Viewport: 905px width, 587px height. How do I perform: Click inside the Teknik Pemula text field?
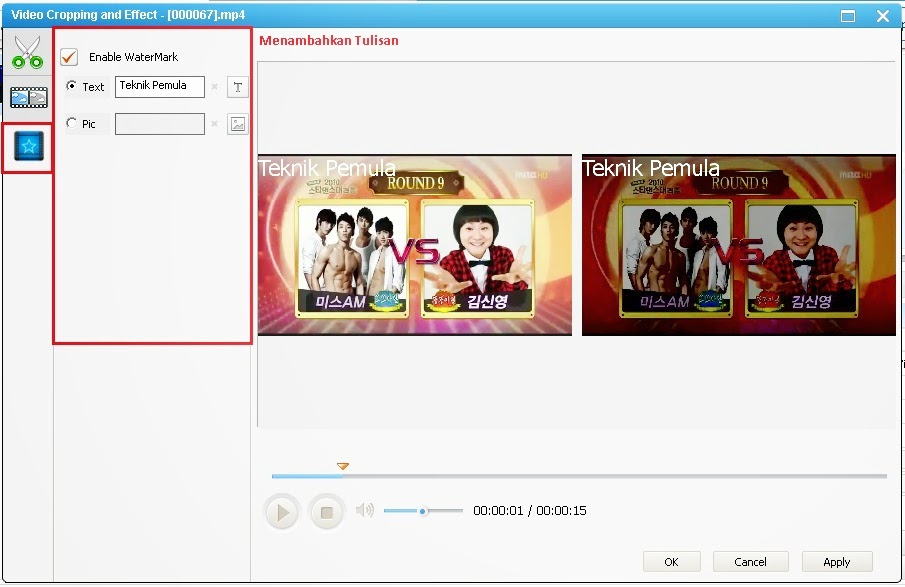160,87
